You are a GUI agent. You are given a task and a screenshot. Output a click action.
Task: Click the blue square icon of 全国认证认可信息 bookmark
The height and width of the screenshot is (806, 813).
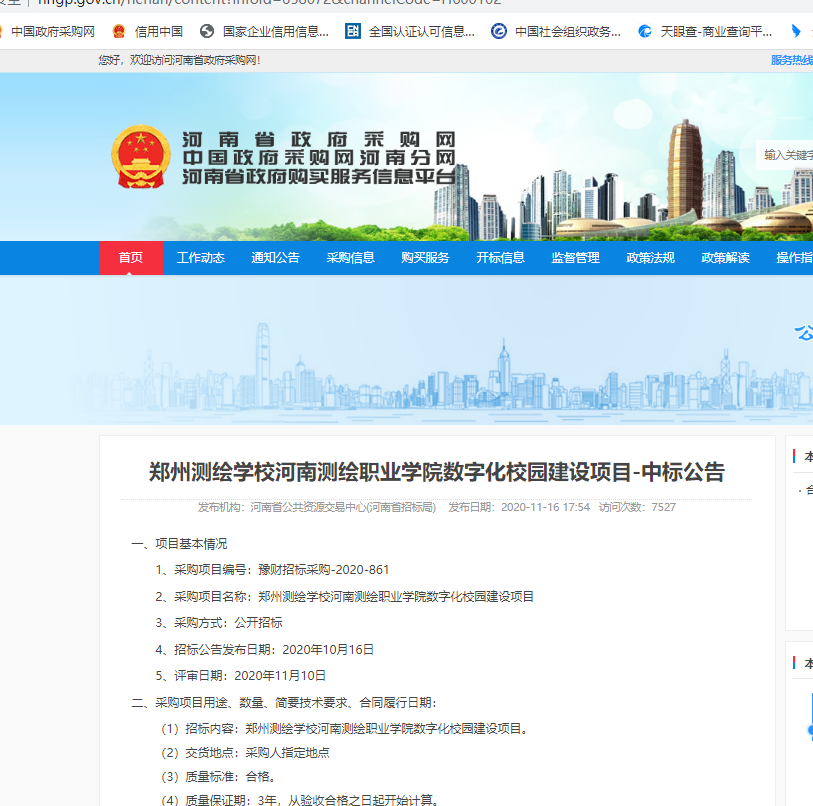click(x=353, y=32)
